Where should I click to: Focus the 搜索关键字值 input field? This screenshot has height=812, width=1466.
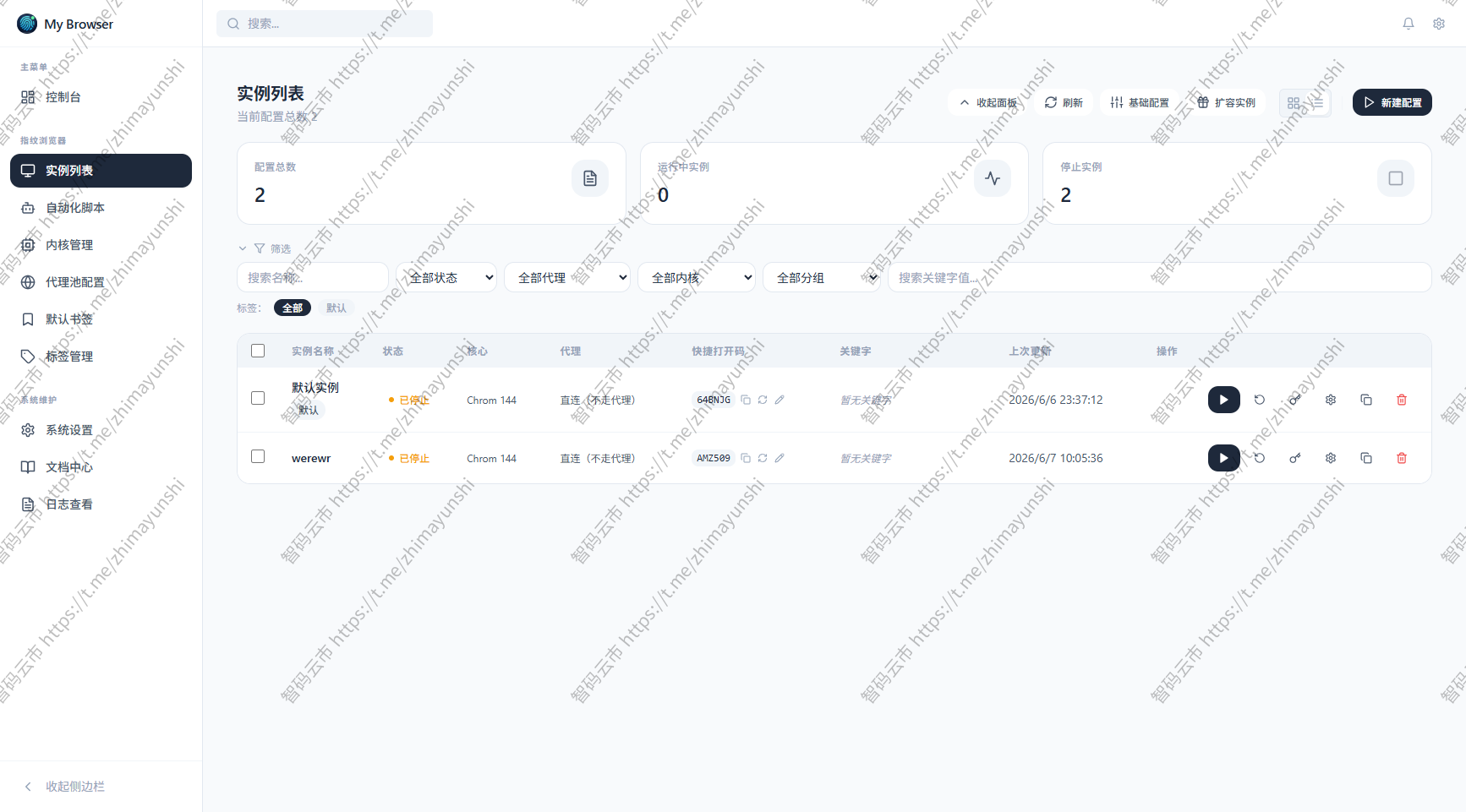click(1160, 277)
